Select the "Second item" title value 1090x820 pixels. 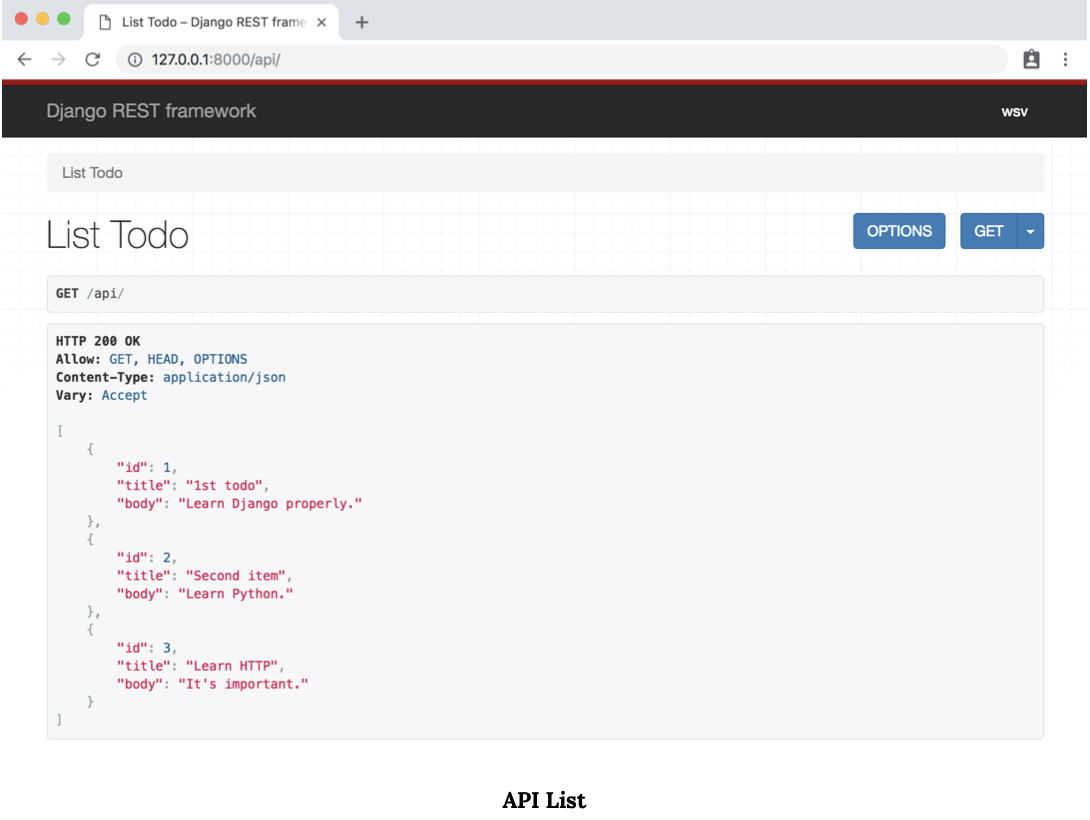click(x=236, y=576)
